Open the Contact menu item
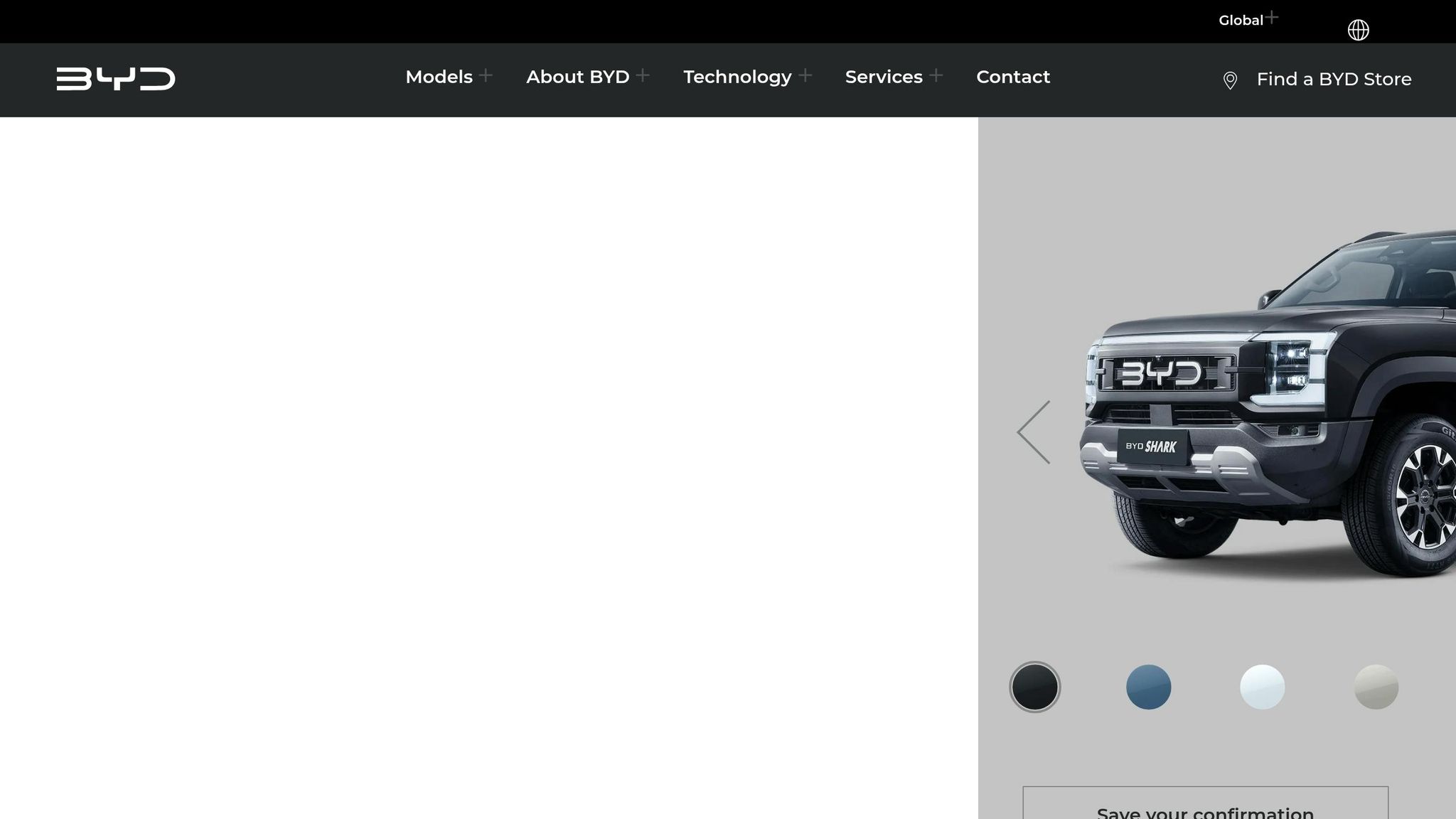Screen dimensions: 1456x819 tap(1013, 77)
